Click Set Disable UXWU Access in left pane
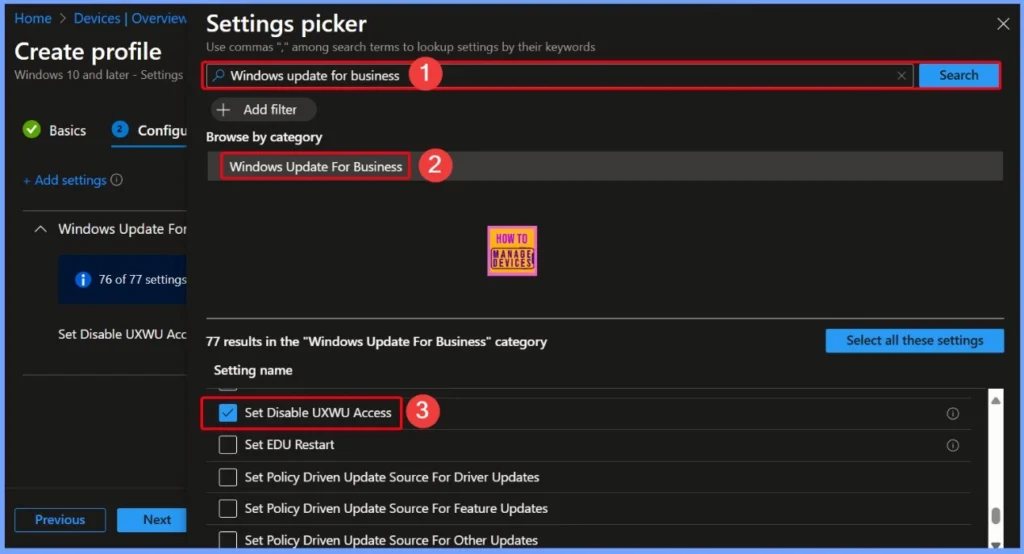The image size is (1024, 554). point(122,334)
